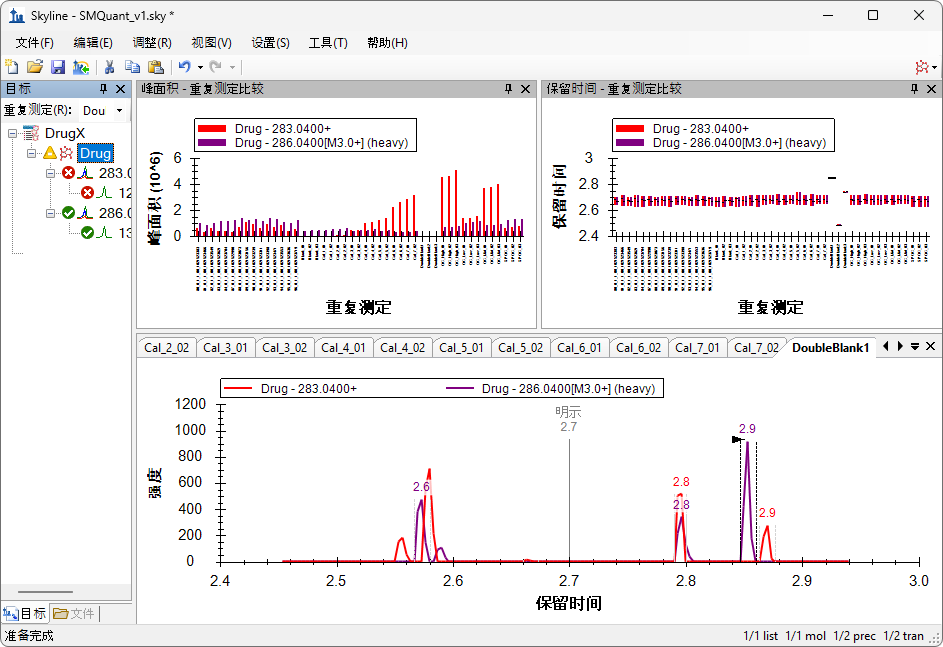
Task: Save the document with the floppy disk icon
Action: click(58, 67)
